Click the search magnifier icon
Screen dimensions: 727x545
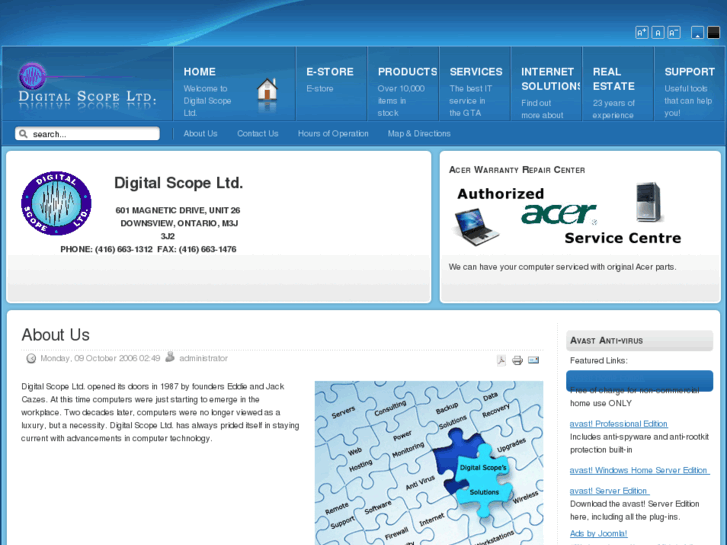tap(23, 134)
